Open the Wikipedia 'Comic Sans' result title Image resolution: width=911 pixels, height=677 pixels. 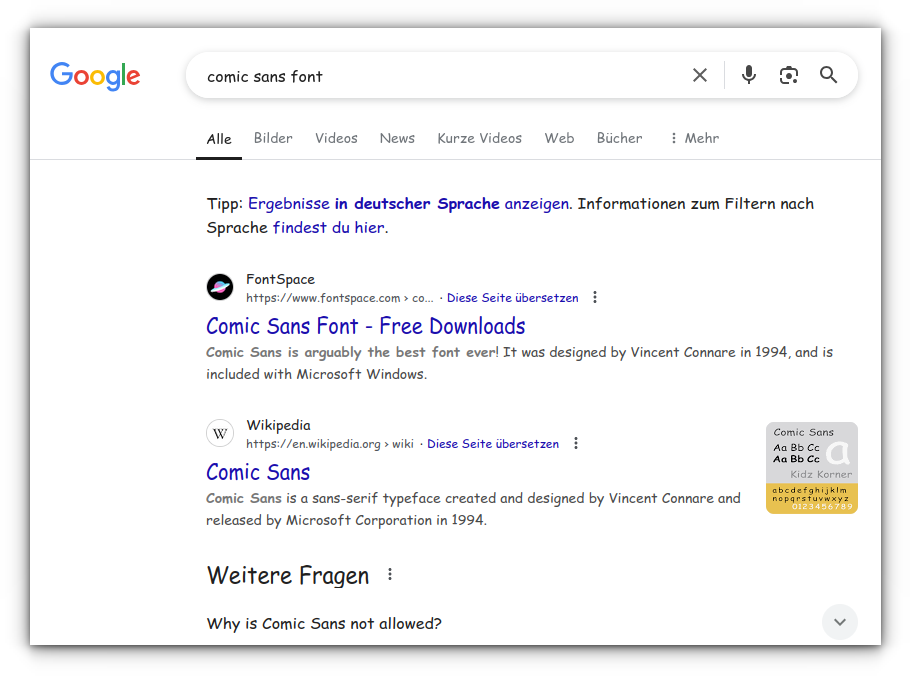click(258, 472)
